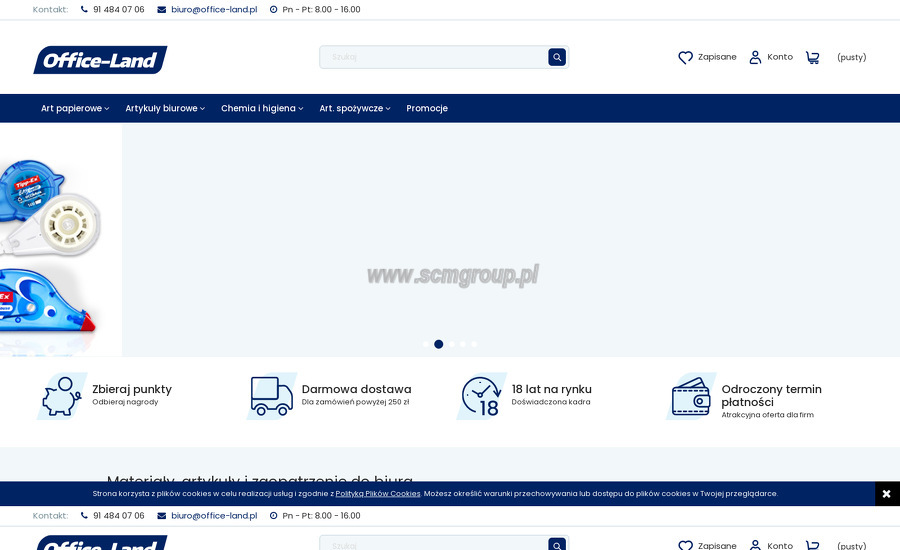This screenshot has height=550, width=900.
Task: Click the Office-Land logo in top header
Action: coord(100,60)
